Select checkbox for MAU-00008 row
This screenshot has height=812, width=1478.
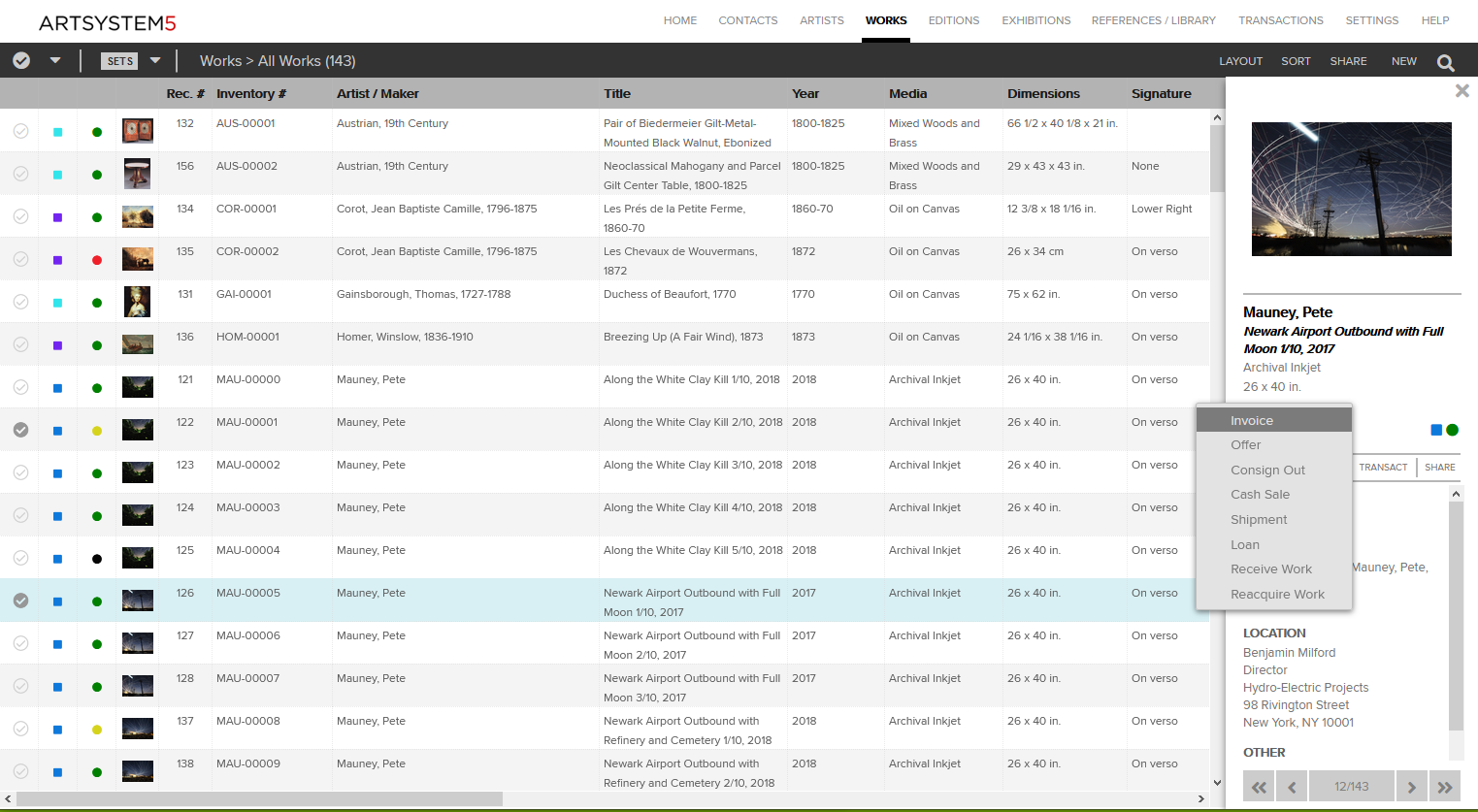(x=20, y=729)
